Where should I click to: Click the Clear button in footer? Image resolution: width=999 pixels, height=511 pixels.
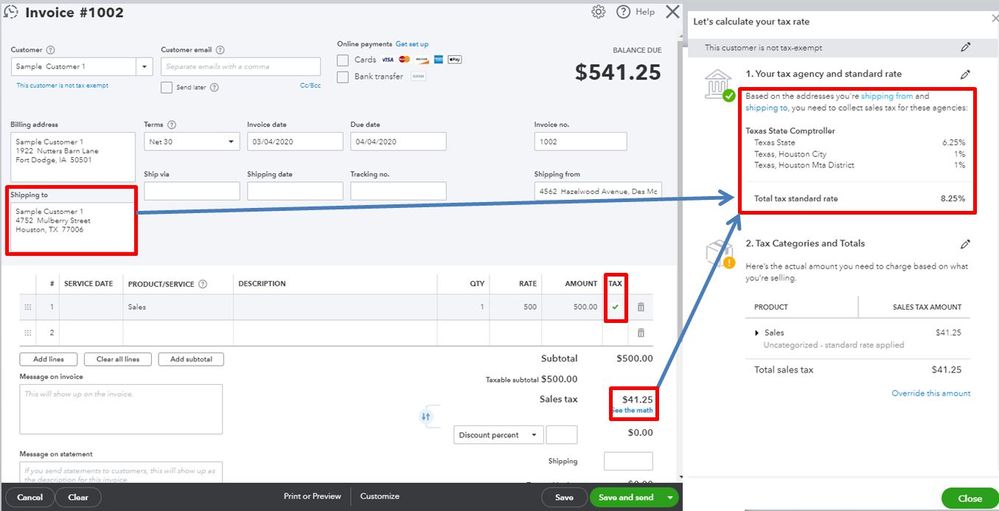tap(78, 498)
